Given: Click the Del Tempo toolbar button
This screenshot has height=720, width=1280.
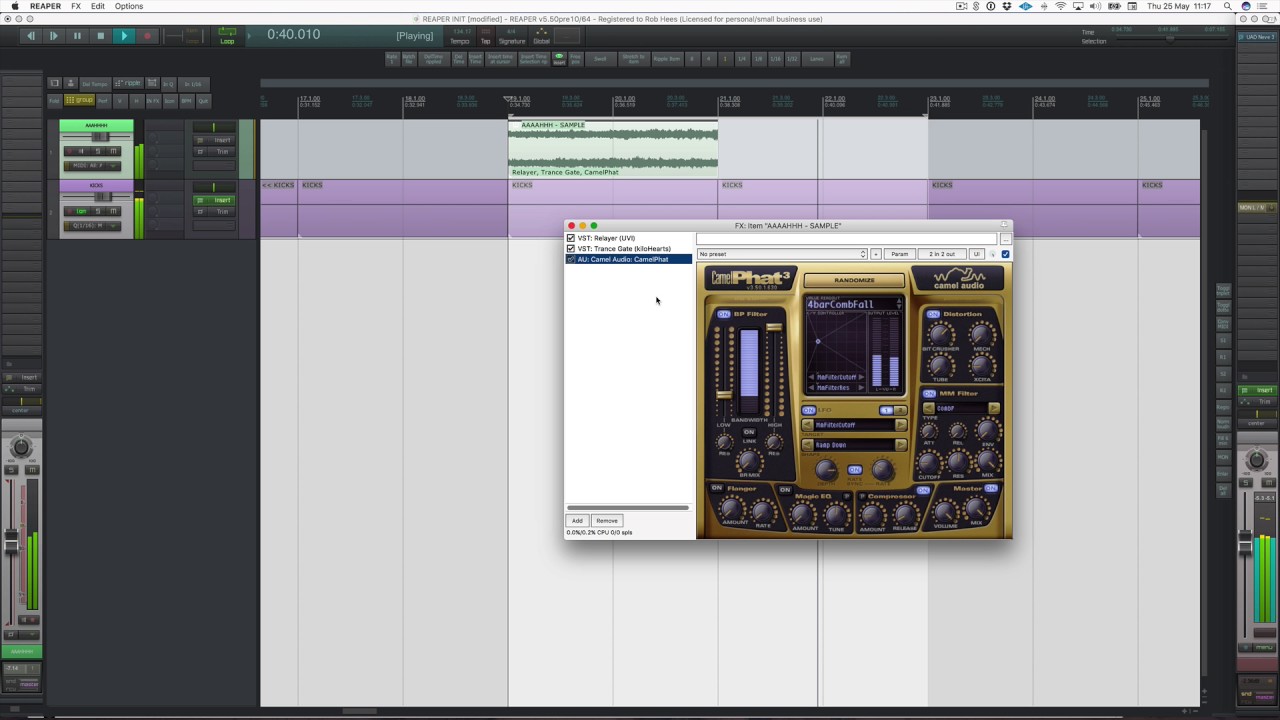Looking at the screenshot, I should click(94, 84).
